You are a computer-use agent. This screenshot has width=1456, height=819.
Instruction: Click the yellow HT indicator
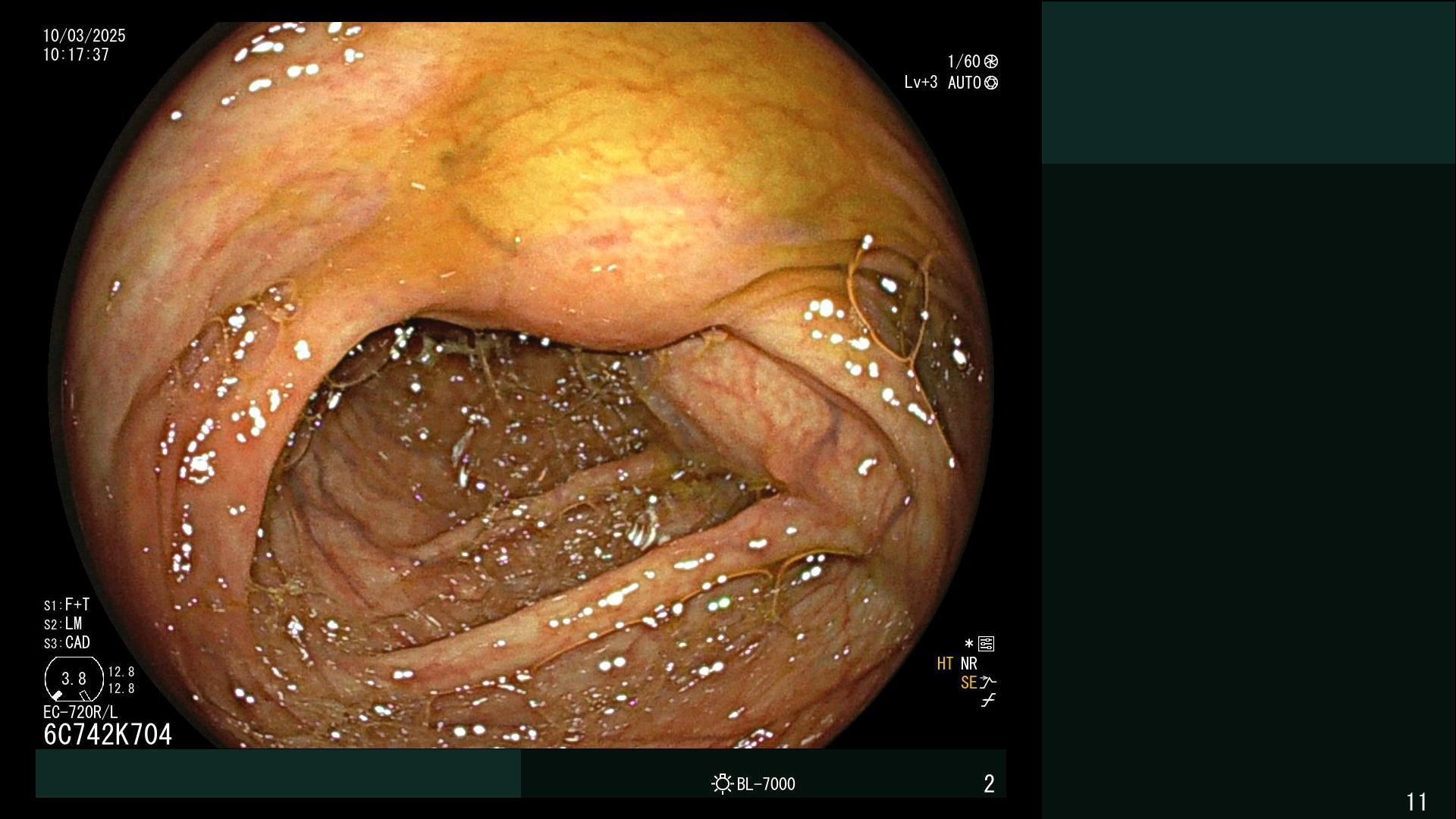point(945,664)
